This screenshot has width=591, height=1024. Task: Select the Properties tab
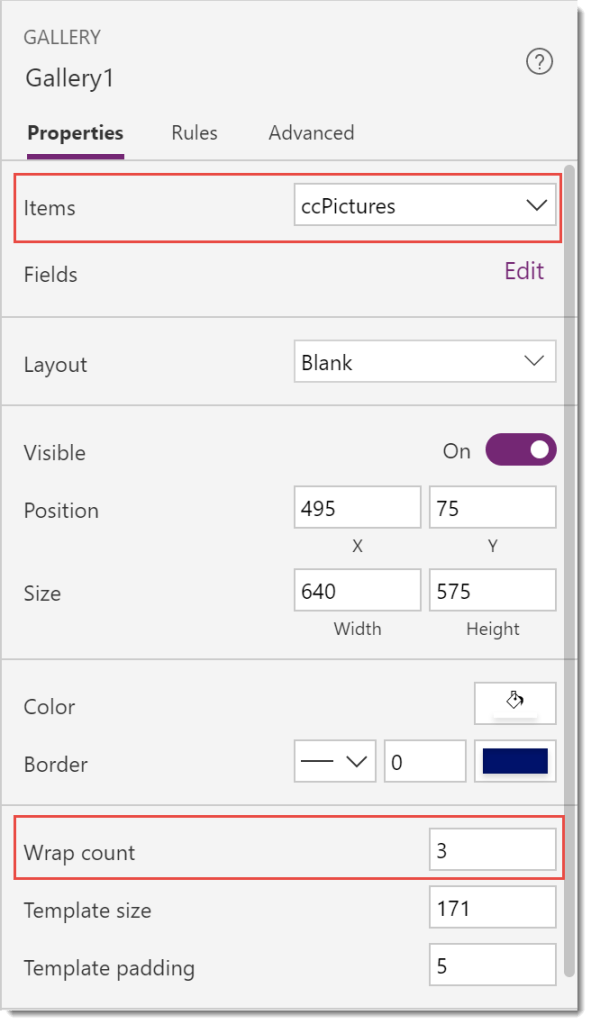pyautogui.click(x=75, y=133)
